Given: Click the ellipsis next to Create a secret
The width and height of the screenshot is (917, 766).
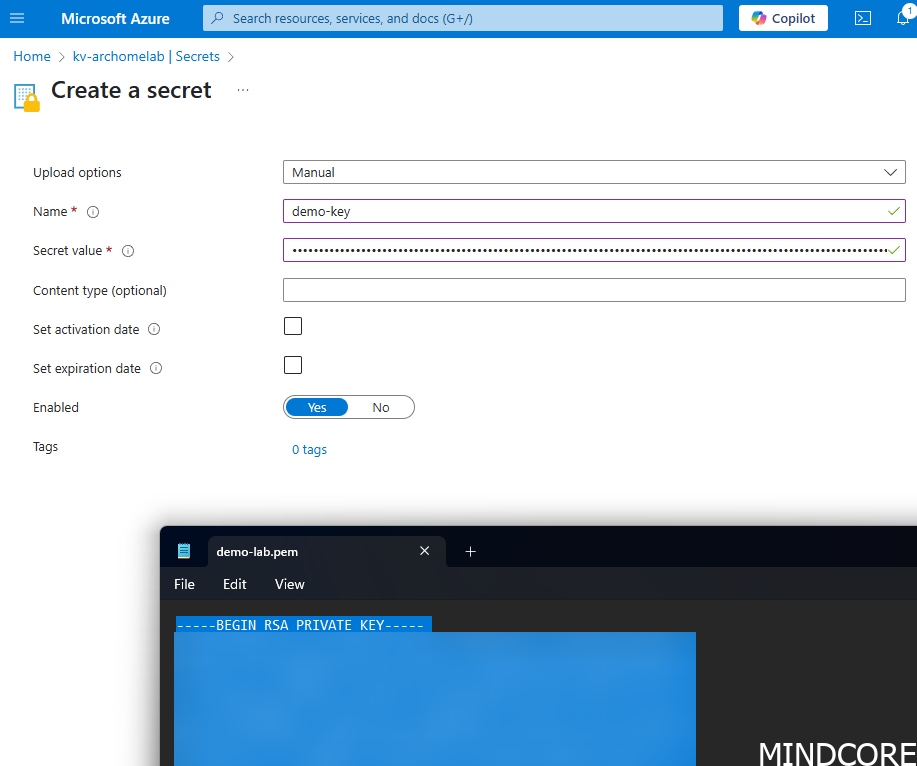Looking at the screenshot, I should point(243,90).
